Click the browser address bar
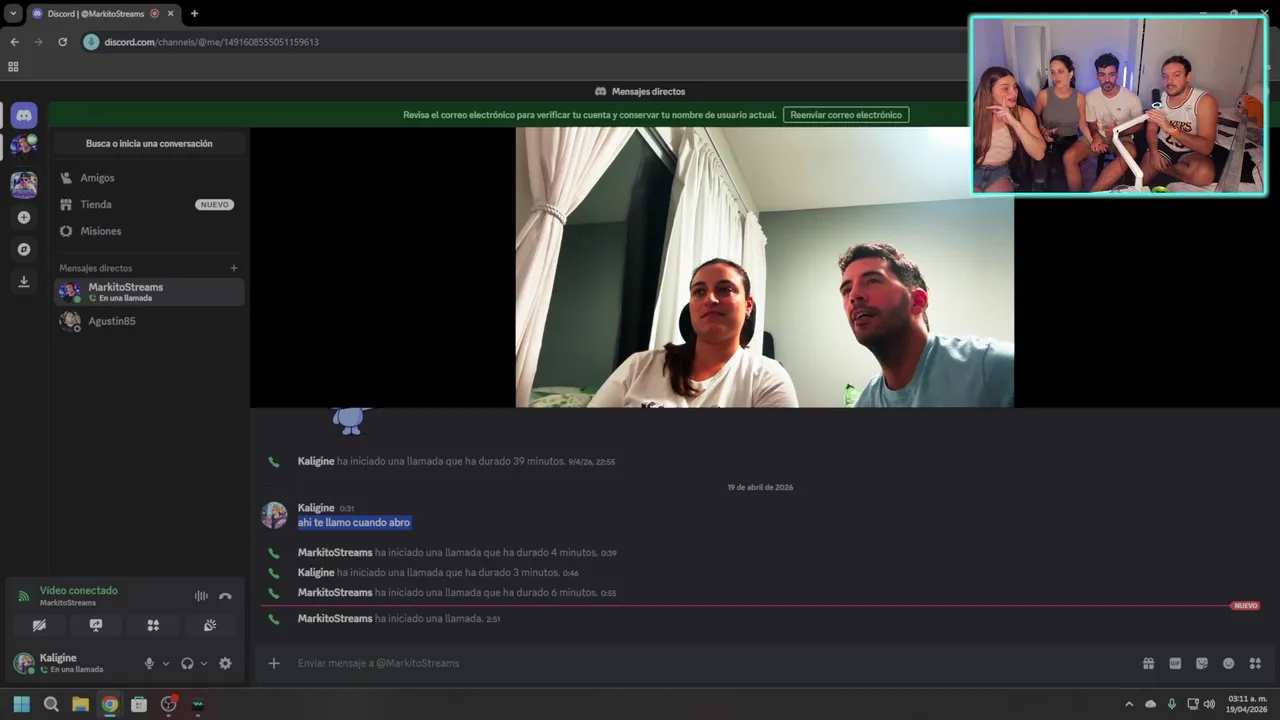 520,42
